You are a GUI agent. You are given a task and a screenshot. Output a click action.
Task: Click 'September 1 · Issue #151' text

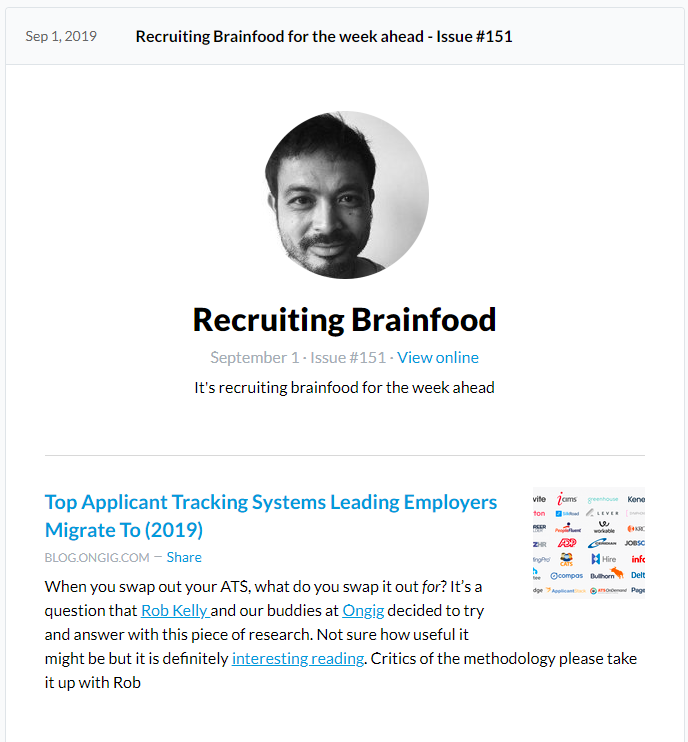point(298,357)
